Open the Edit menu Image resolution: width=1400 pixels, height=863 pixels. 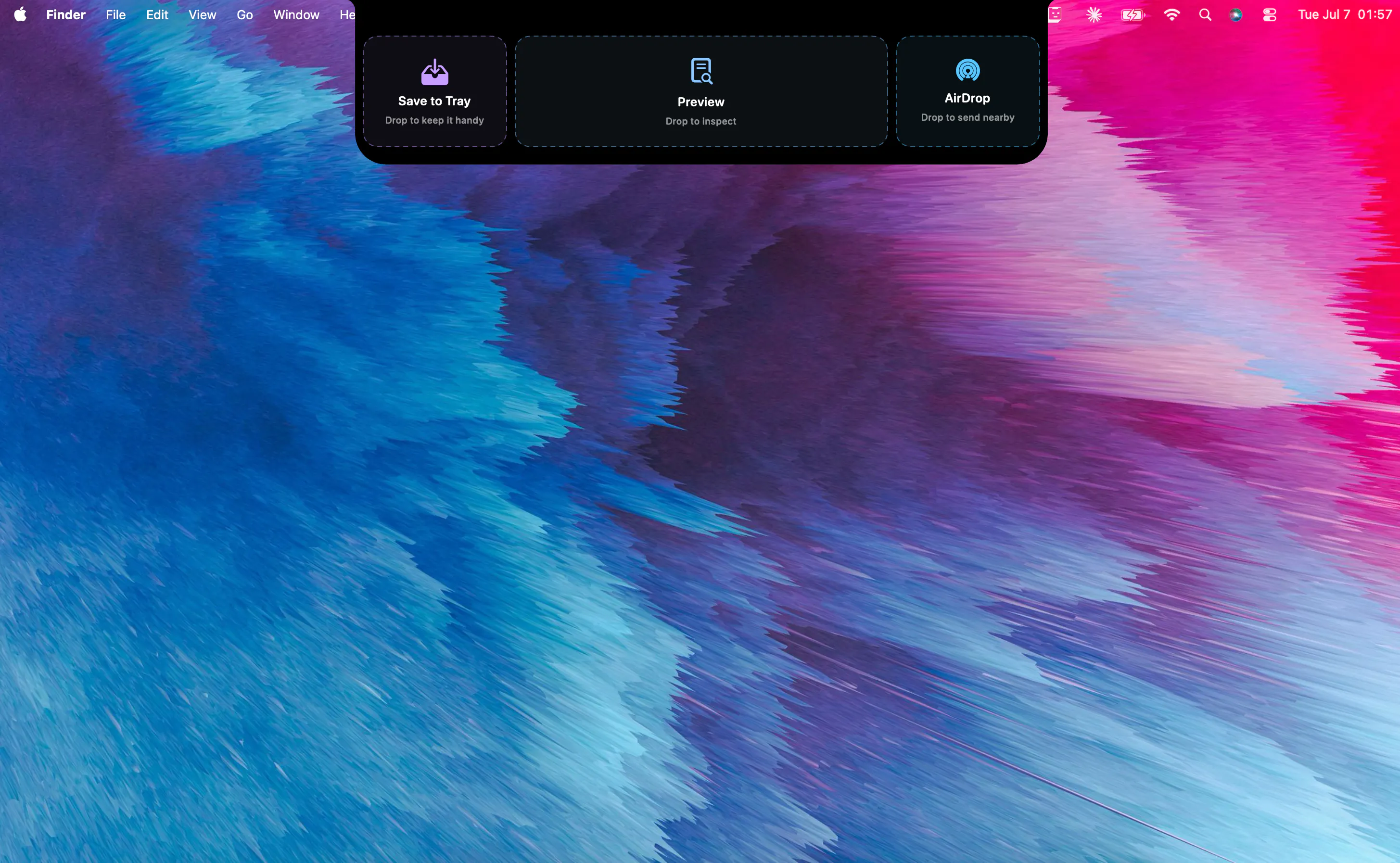coord(157,15)
